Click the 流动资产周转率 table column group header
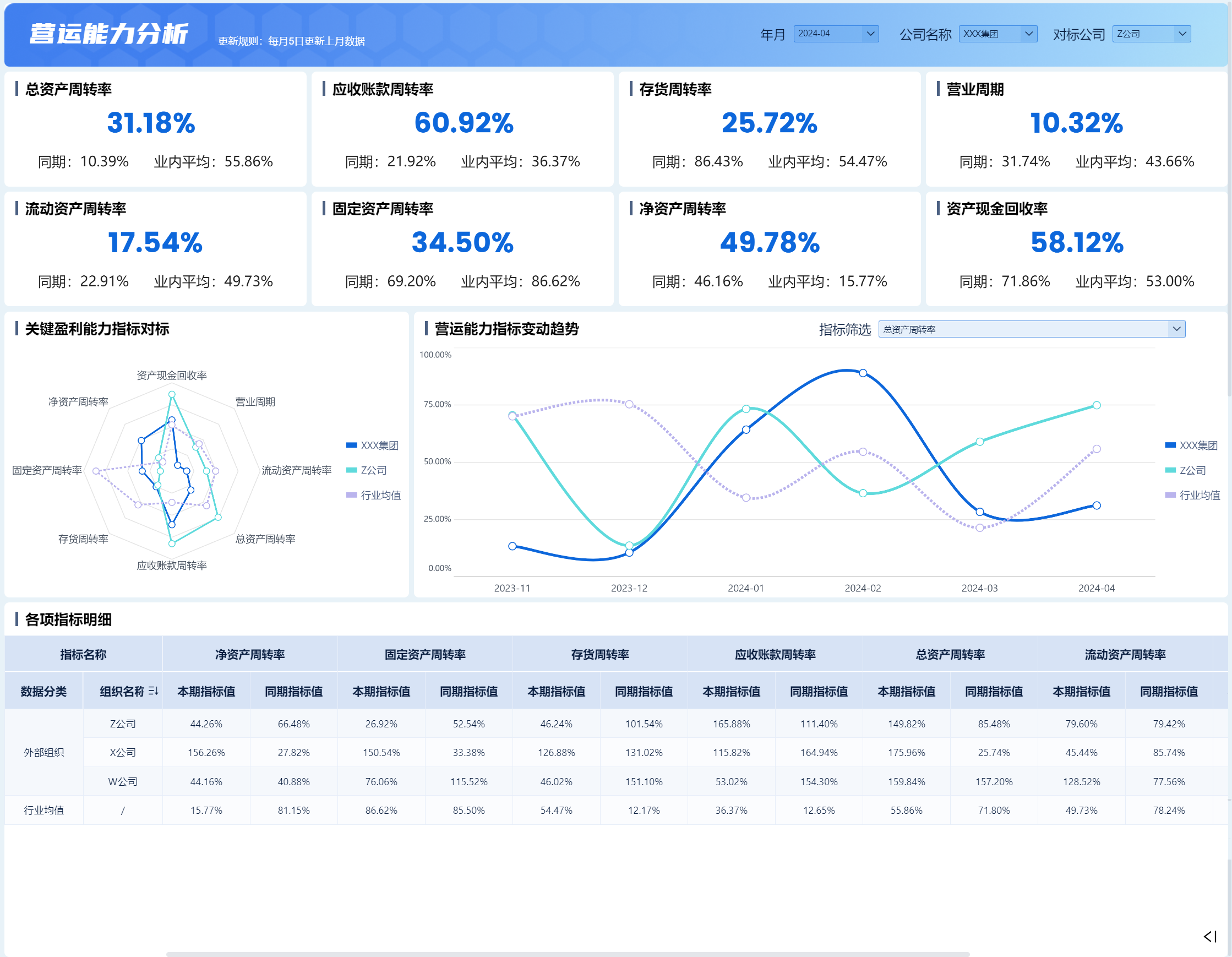The height and width of the screenshot is (957, 1232). click(1125, 655)
